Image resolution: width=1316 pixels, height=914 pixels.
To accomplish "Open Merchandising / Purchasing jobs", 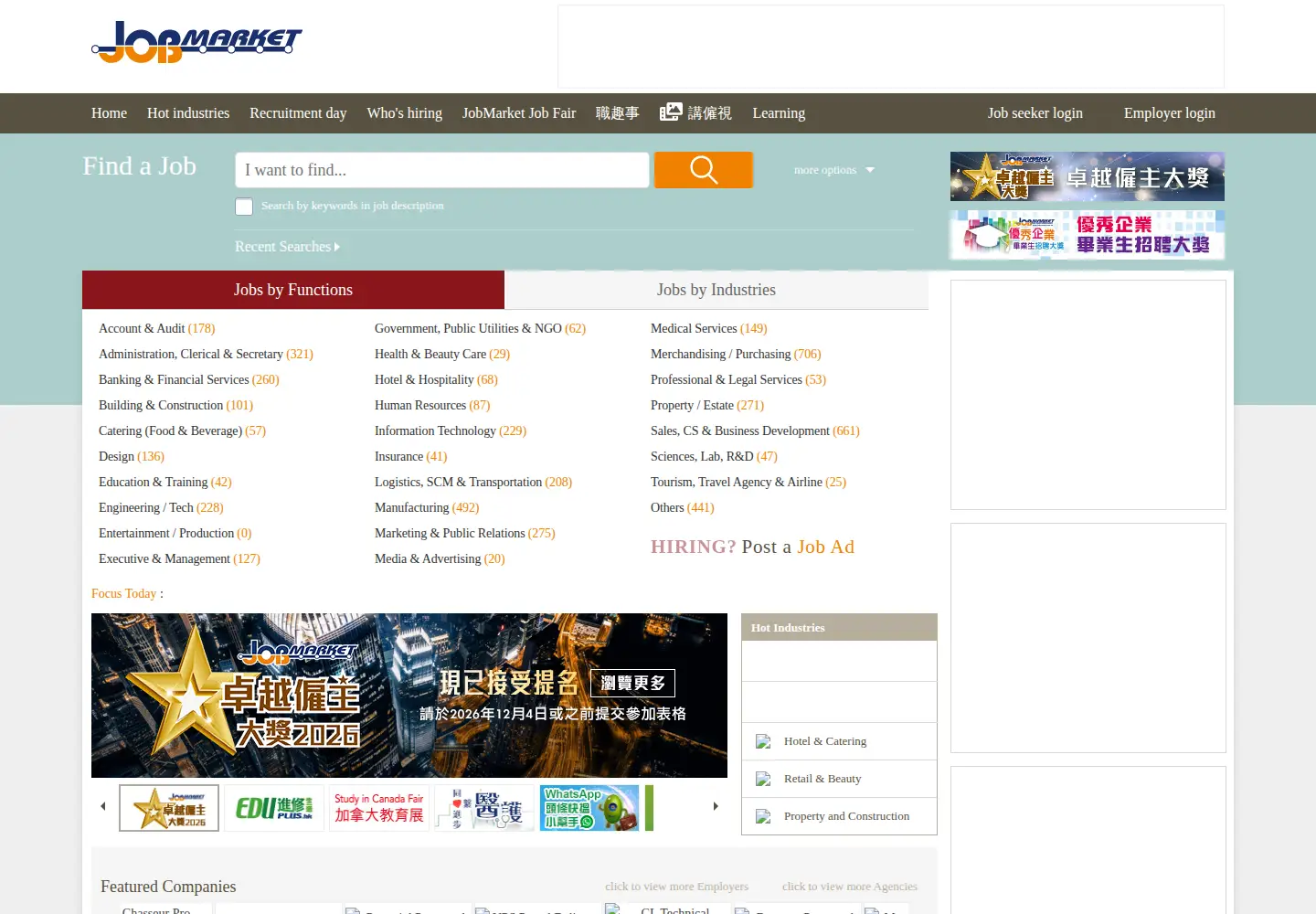I will click(736, 354).
